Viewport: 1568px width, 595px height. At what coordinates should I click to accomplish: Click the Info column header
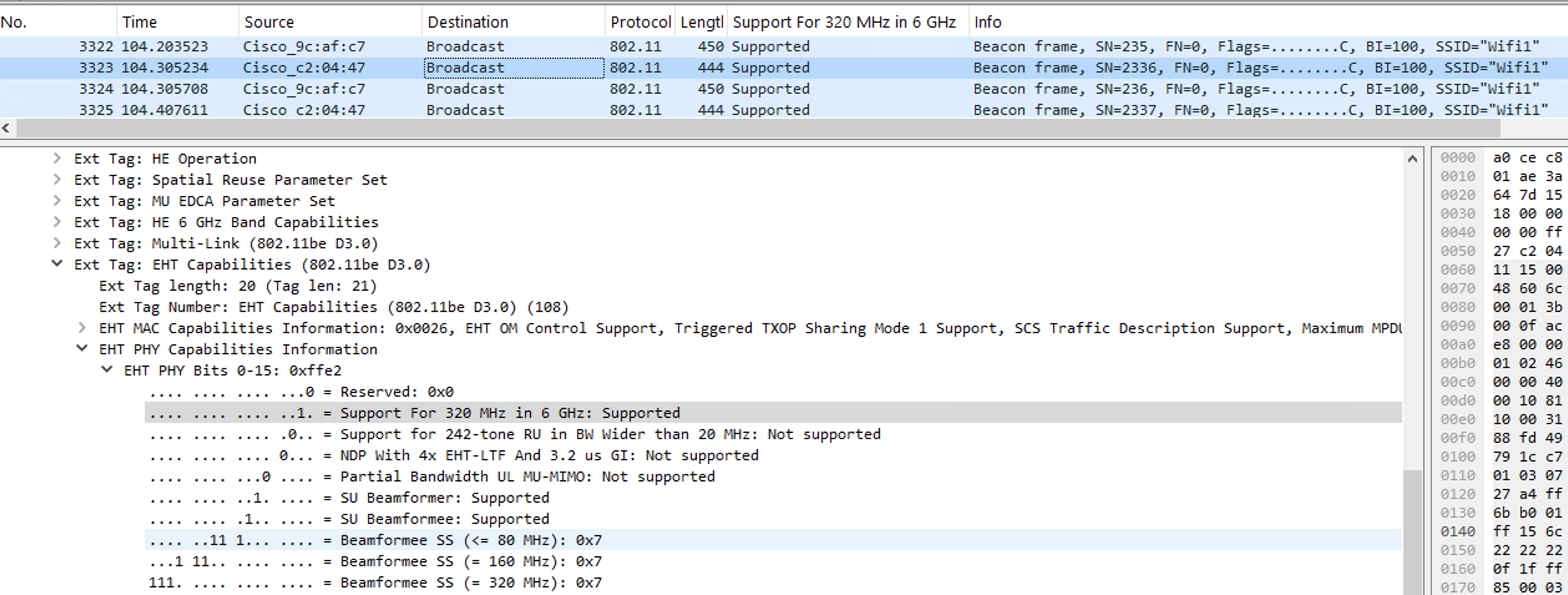(x=1268, y=22)
